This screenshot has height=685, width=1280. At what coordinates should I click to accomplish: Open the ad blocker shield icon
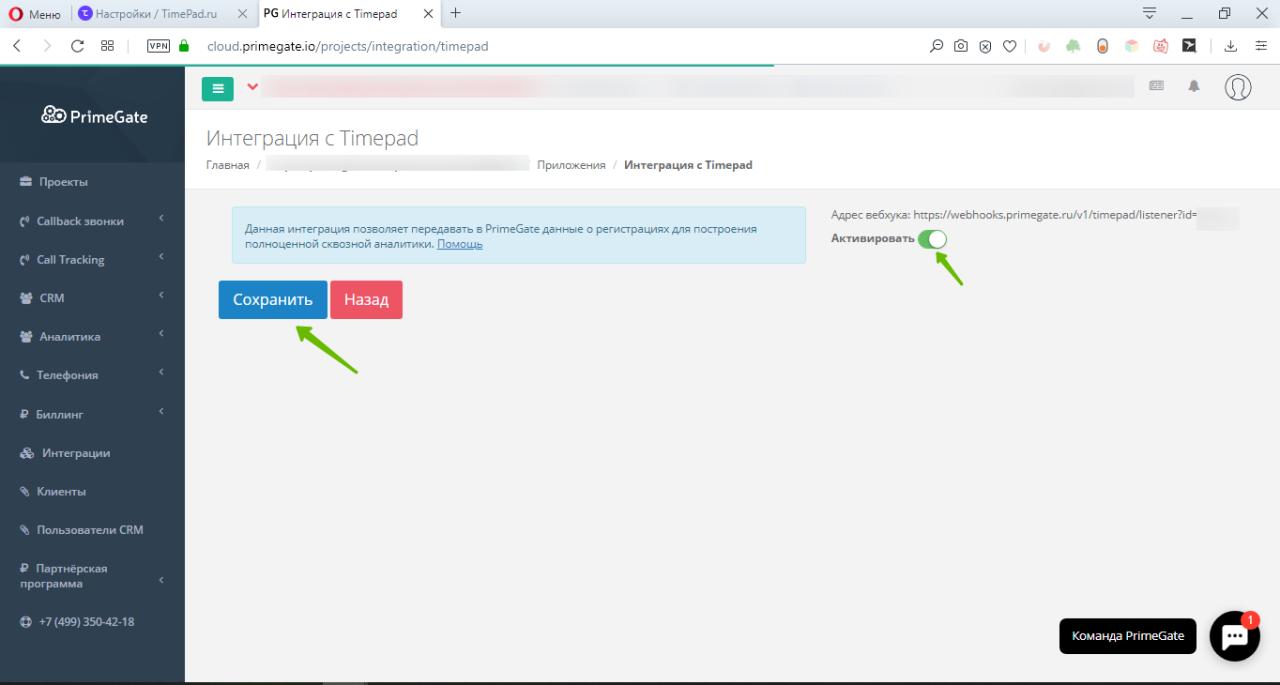[985, 46]
